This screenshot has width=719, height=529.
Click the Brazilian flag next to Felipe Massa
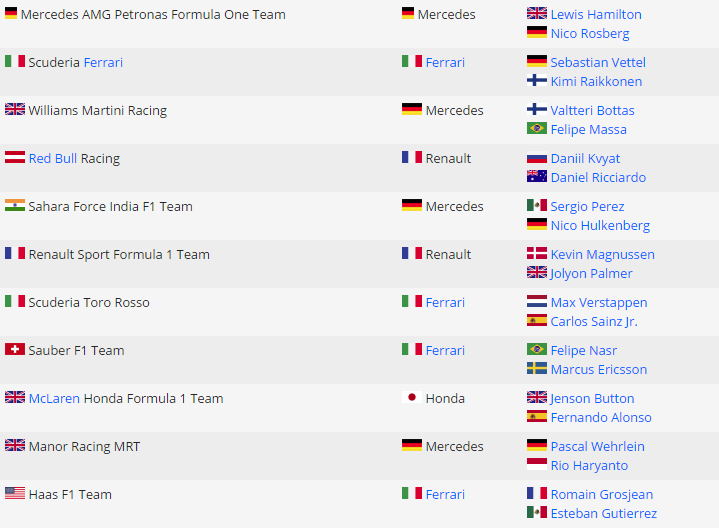point(536,129)
